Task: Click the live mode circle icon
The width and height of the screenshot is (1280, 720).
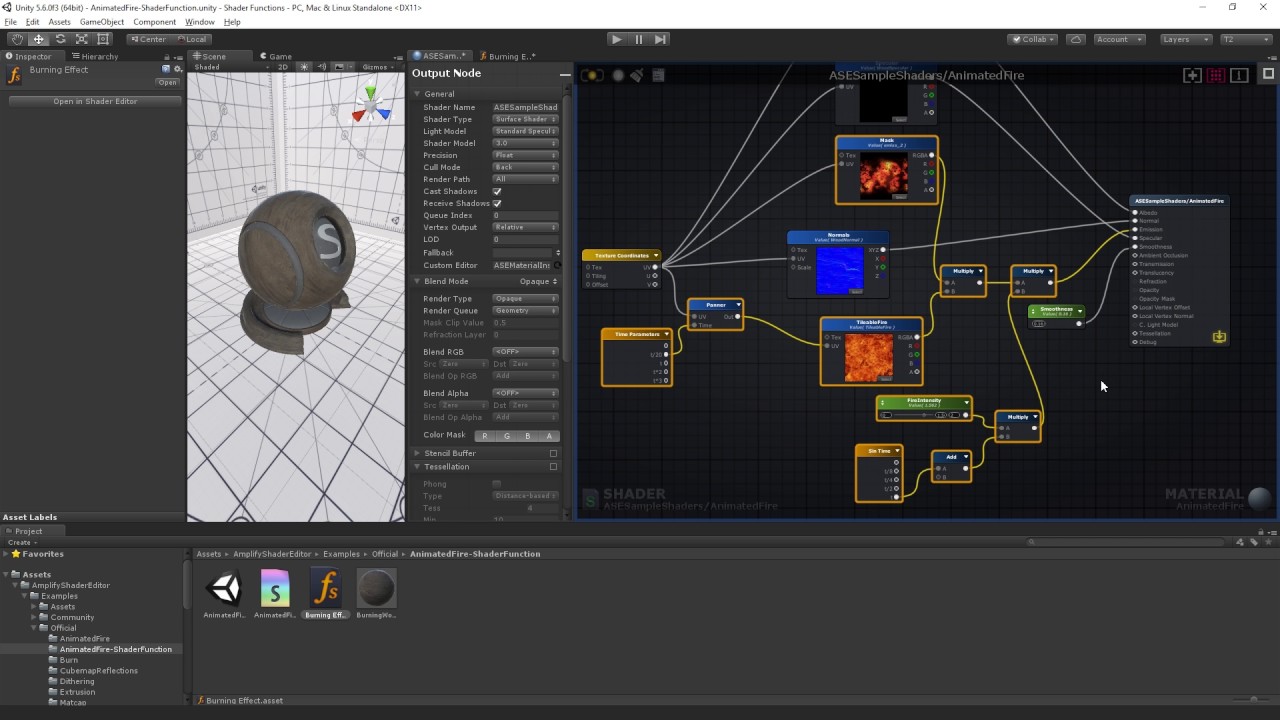Action: tap(618, 75)
